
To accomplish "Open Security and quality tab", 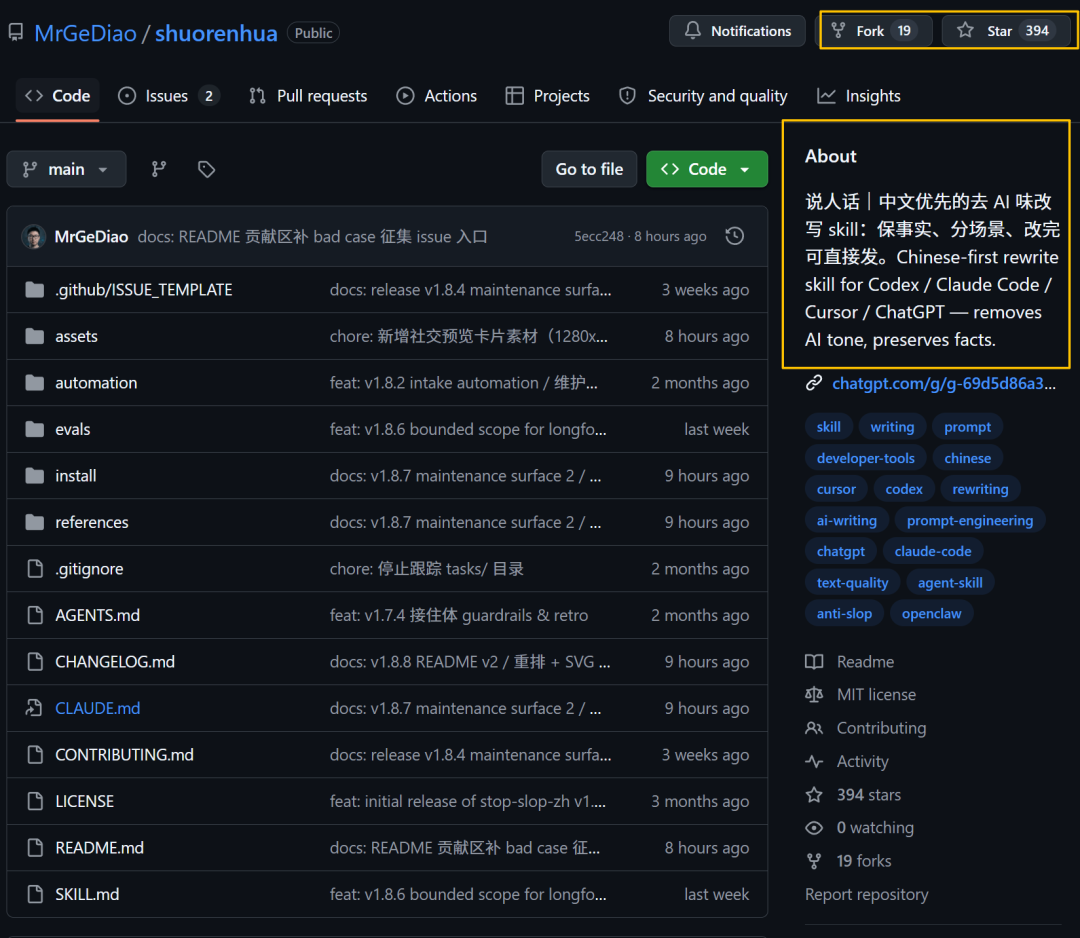I will 703,96.
